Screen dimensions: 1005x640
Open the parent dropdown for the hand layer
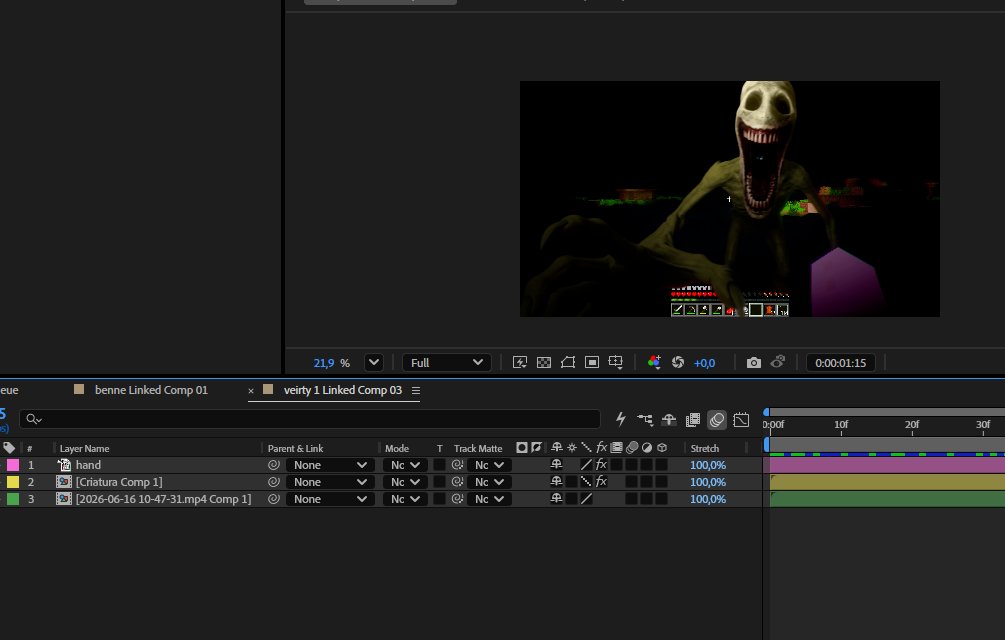pyautogui.click(x=330, y=465)
